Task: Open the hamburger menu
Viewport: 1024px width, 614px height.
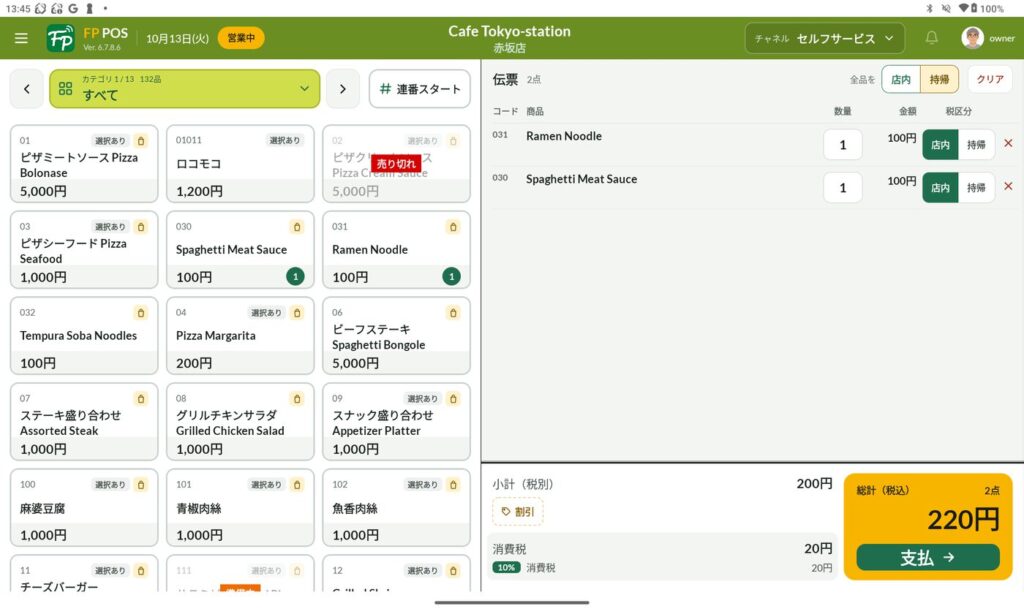Action: (21, 38)
